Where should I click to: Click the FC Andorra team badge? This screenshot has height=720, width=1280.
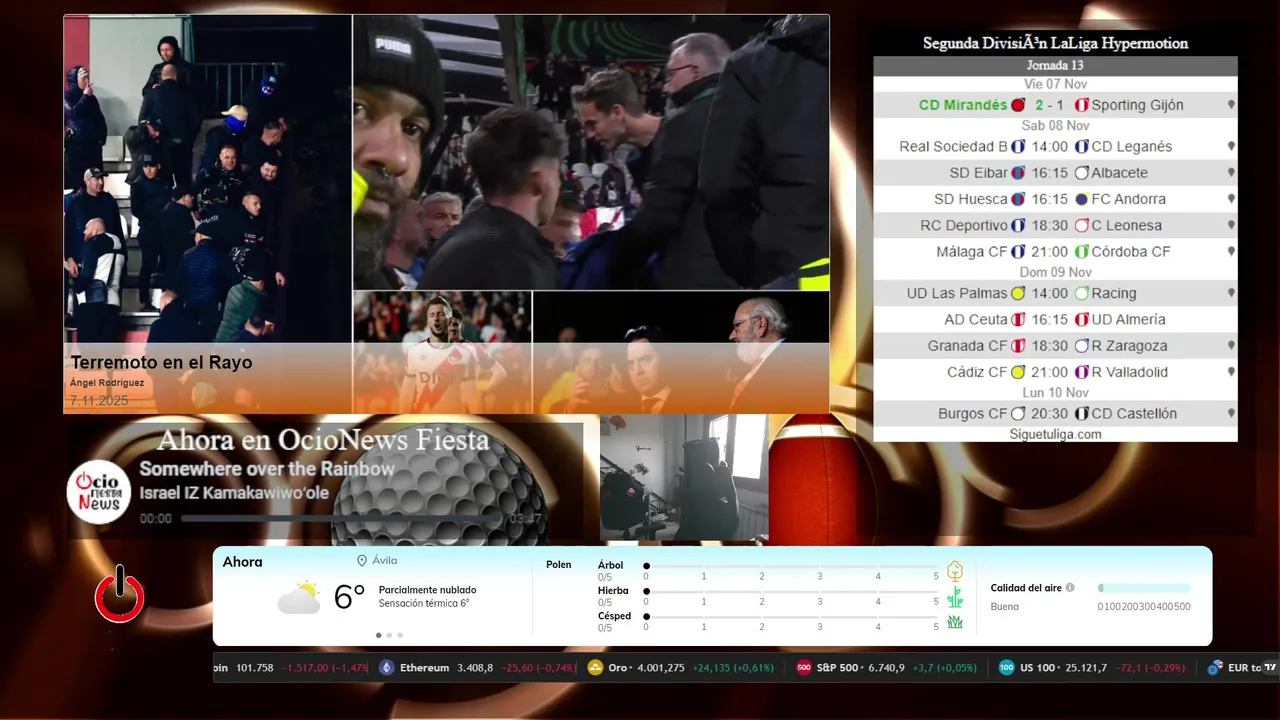[x=1081, y=199]
